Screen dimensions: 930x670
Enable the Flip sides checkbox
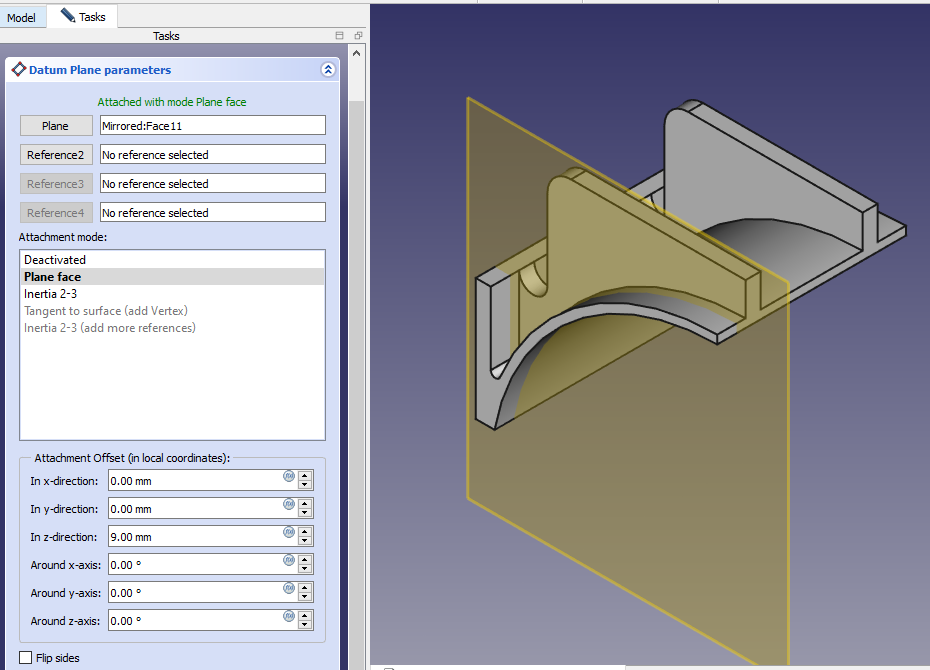[x=26, y=658]
